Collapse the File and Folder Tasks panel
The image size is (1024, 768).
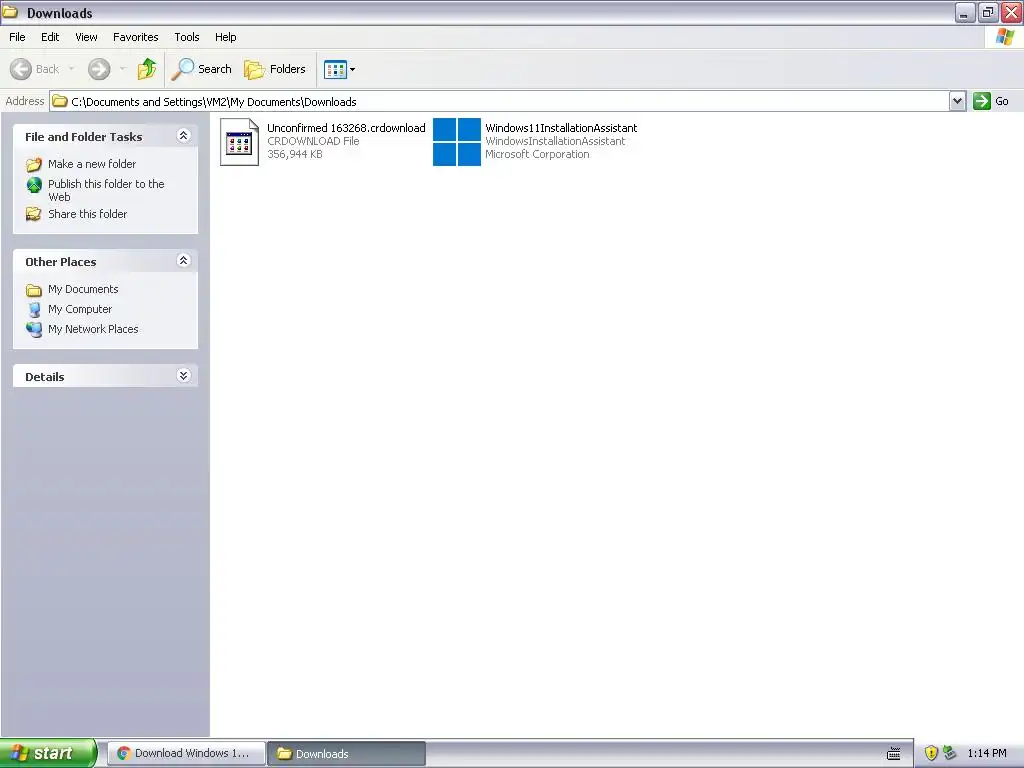pyautogui.click(x=184, y=136)
